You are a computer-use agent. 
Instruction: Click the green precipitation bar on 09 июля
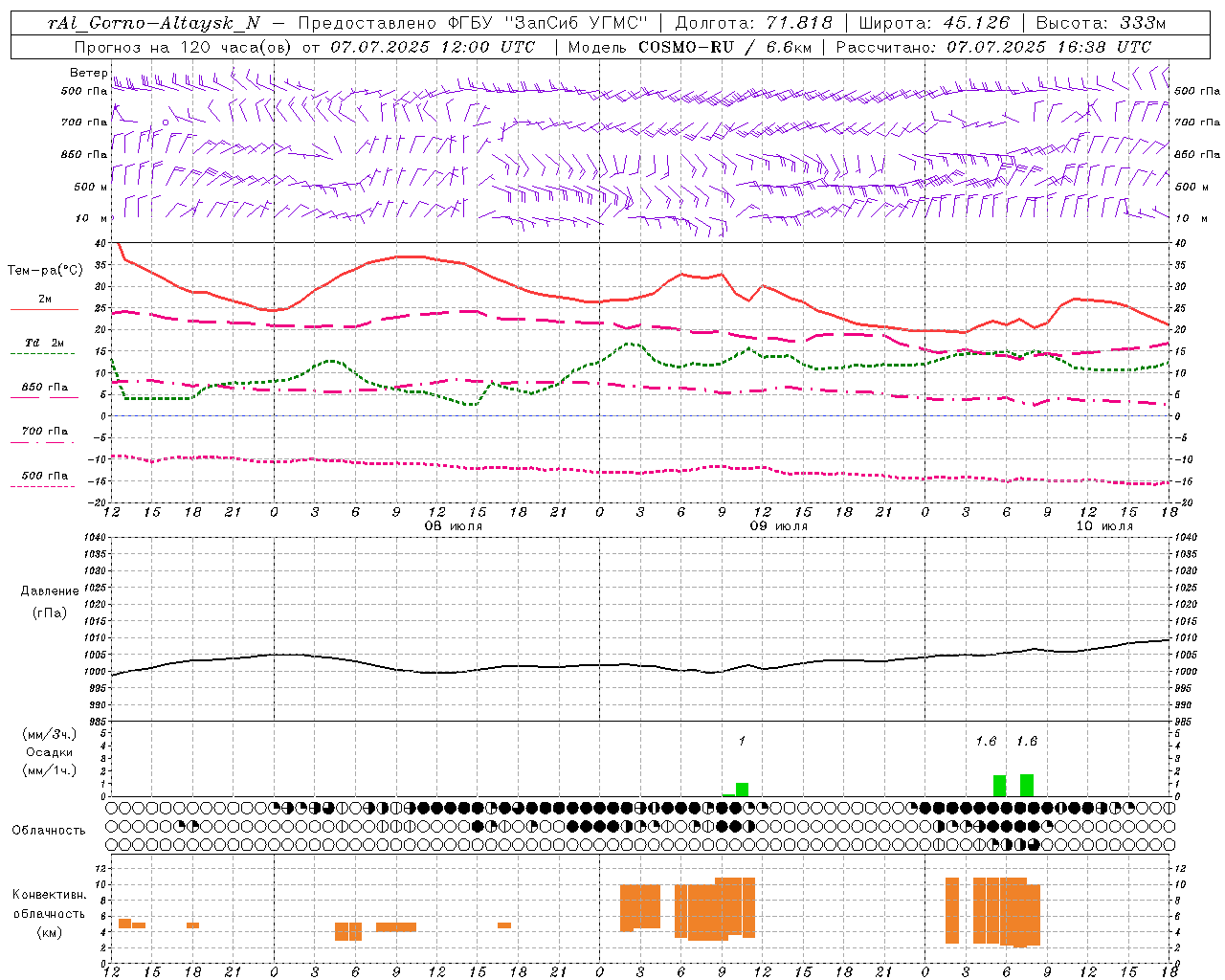[742, 790]
